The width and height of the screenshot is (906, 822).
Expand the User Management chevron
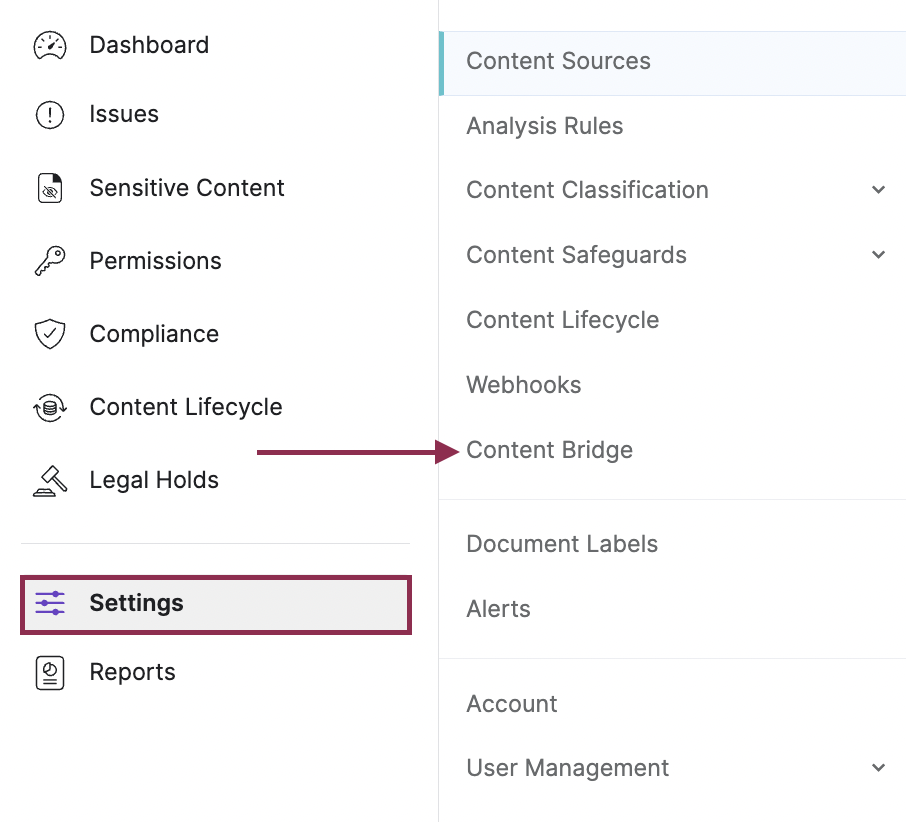[878, 768]
